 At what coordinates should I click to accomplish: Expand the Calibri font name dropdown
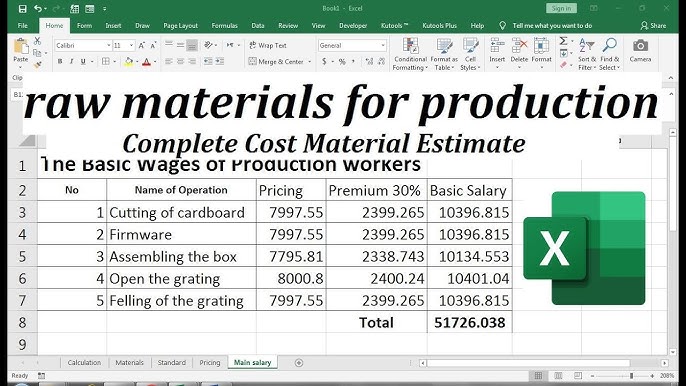[108, 46]
